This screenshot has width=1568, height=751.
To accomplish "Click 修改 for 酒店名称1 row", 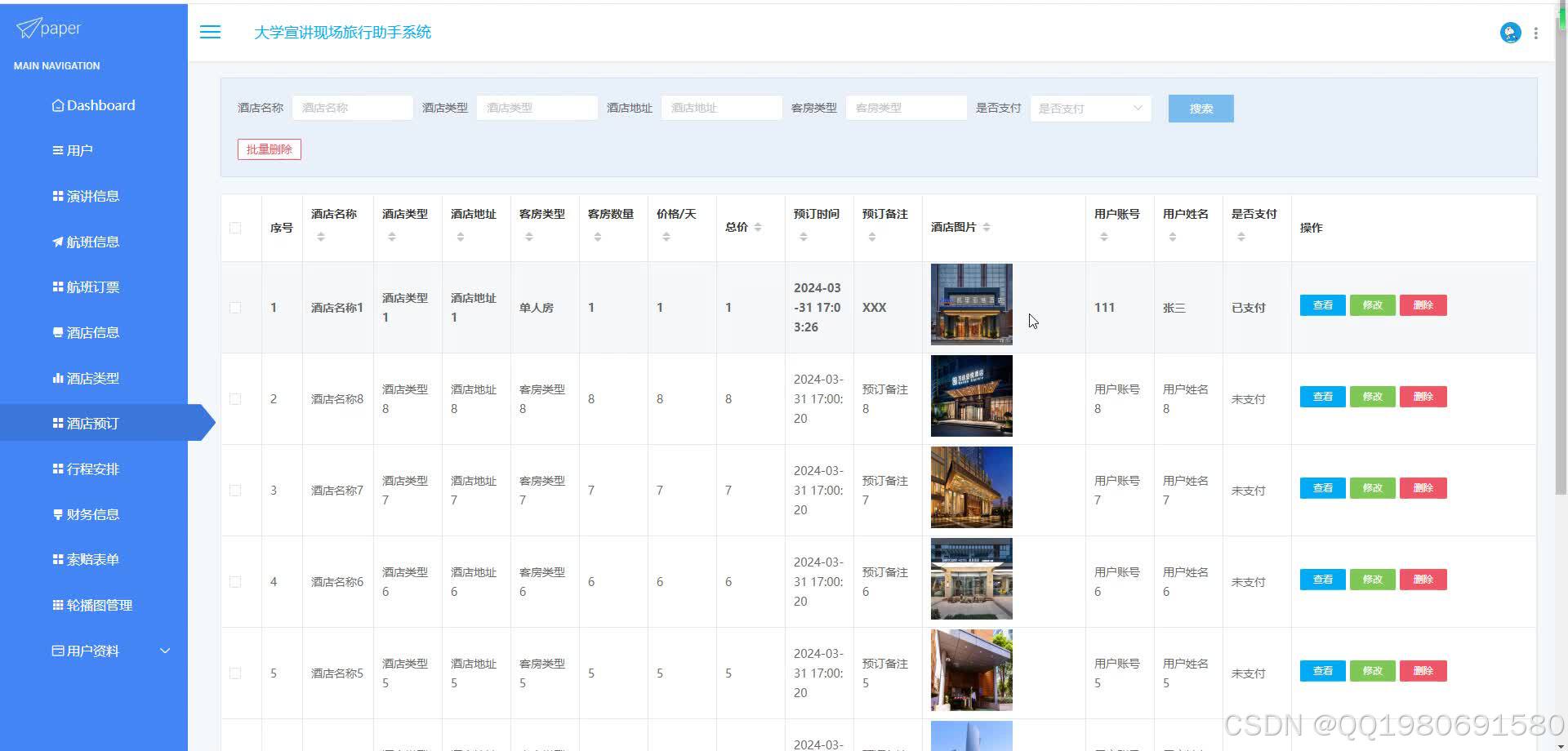I will pyautogui.click(x=1373, y=305).
